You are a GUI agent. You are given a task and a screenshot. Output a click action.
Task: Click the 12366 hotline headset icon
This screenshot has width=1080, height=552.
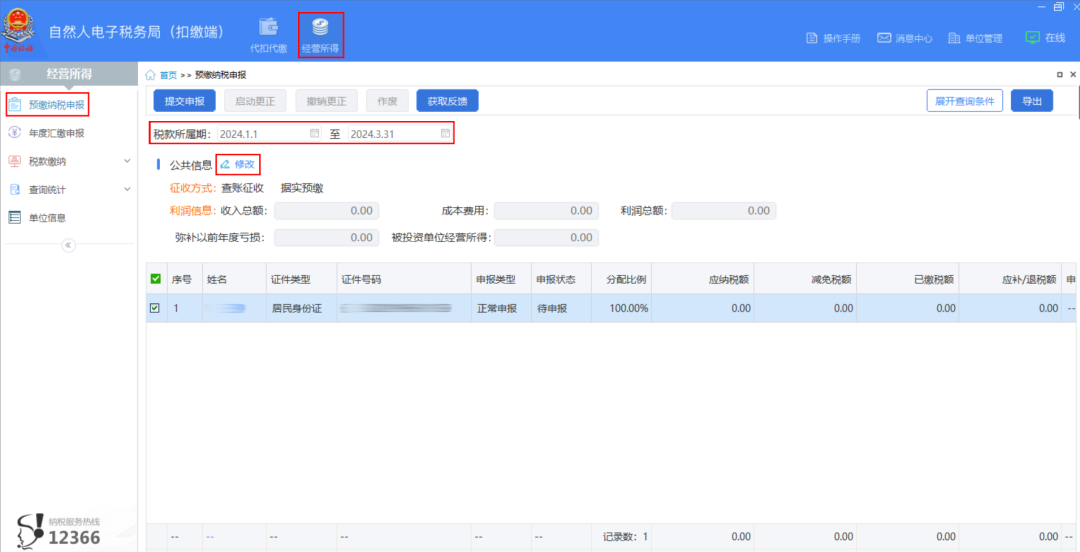click(x=30, y=531)
